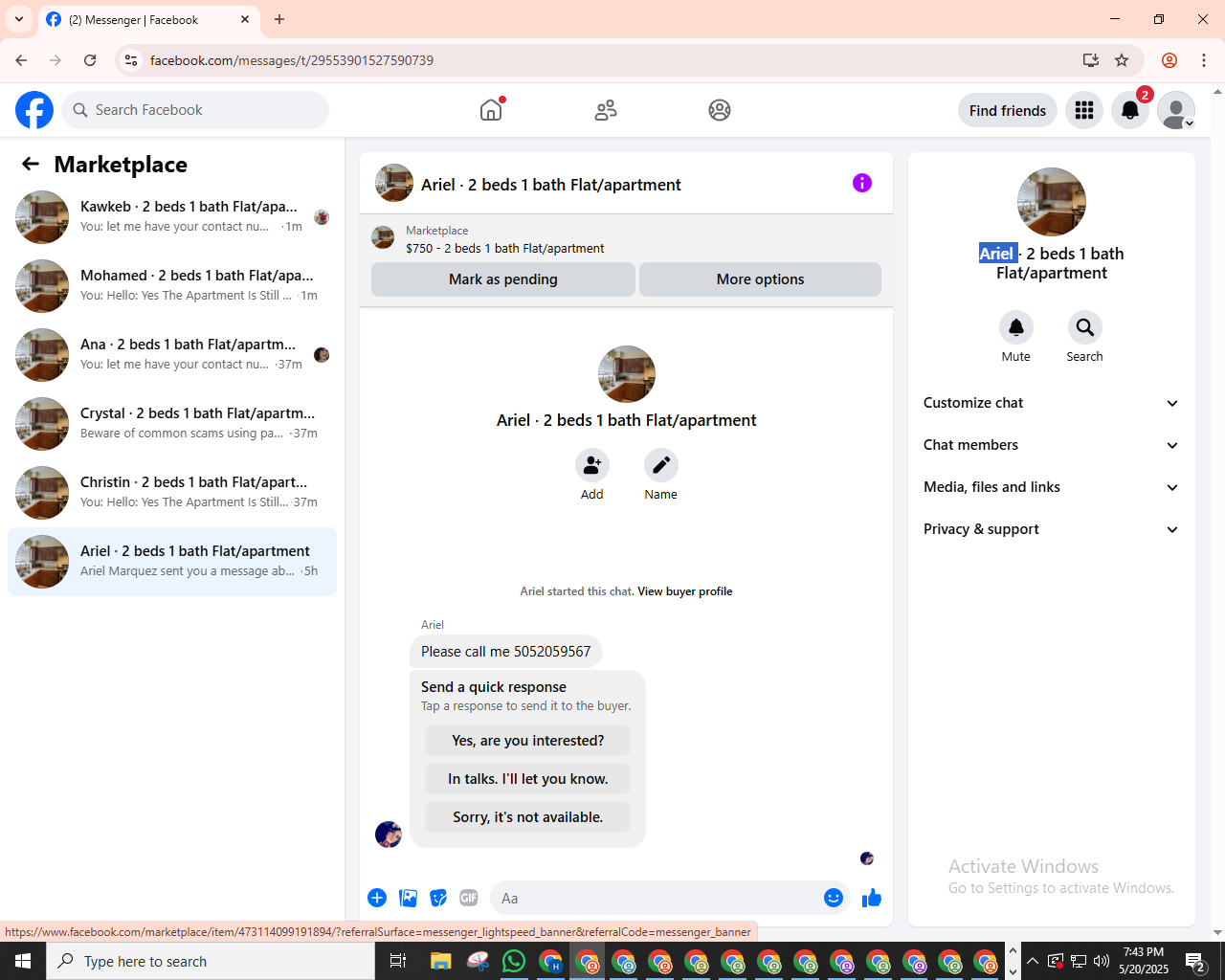Open Chrome profile icon in toolbar
Image resolution: width=1225 pixels, height=980 pixels.
click(1169, 60)
